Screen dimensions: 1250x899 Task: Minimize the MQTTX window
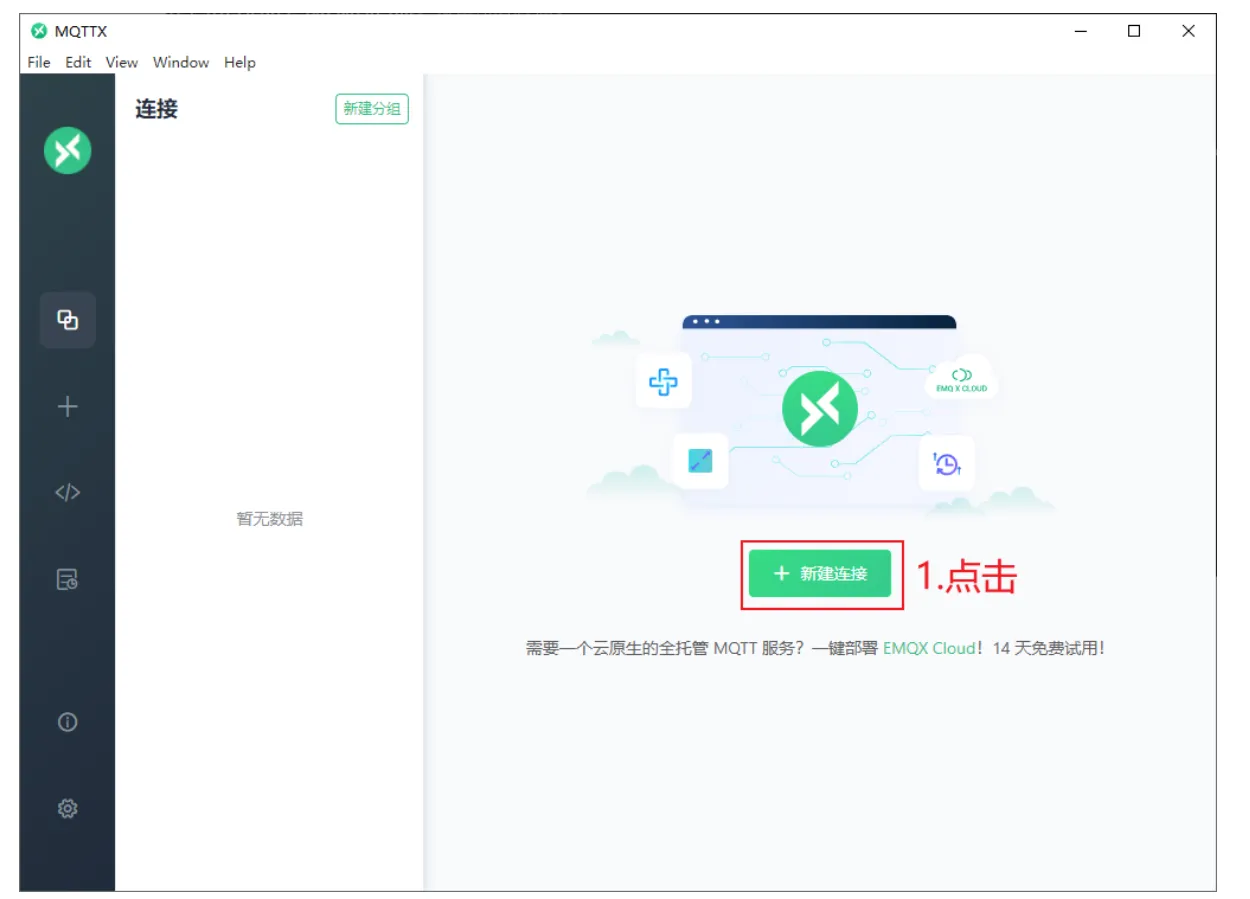pyautogui.click(x=1081, y=31)
